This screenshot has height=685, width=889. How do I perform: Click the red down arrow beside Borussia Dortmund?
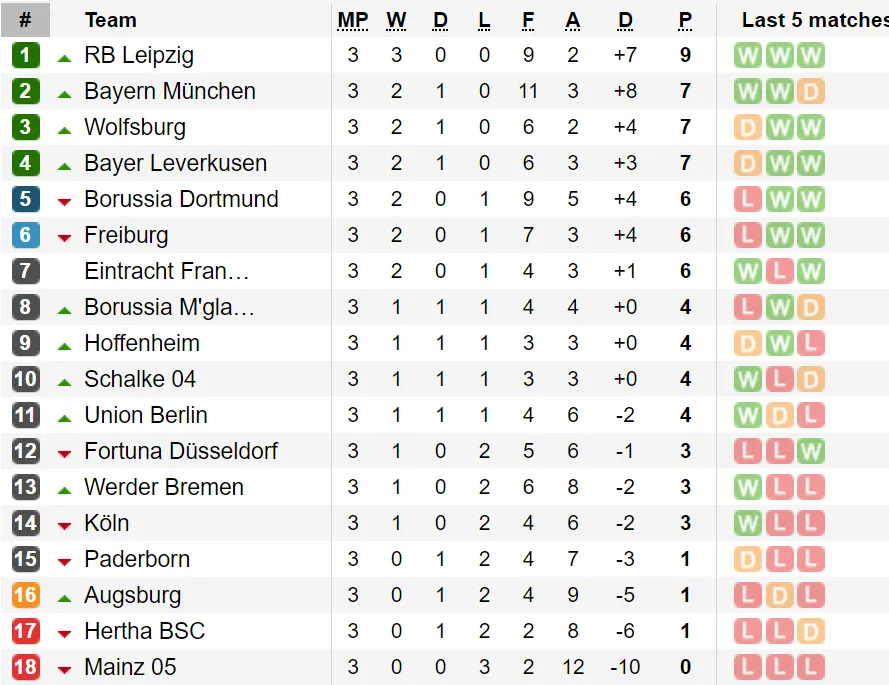tap(64, 199)
